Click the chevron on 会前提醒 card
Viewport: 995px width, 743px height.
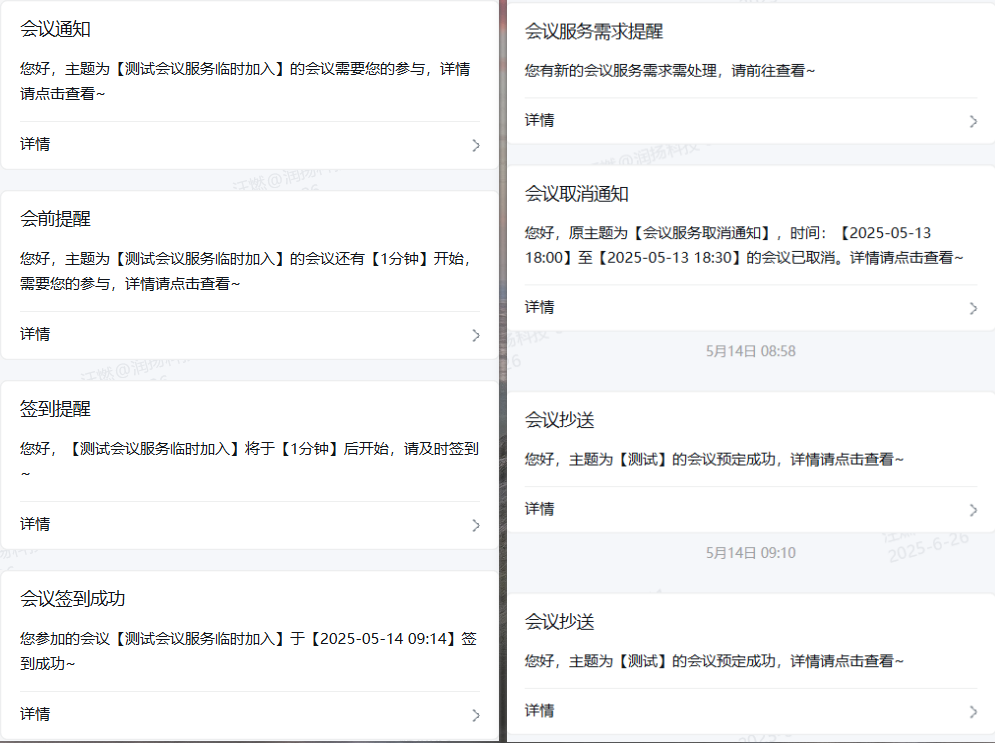tap(476, 335)
